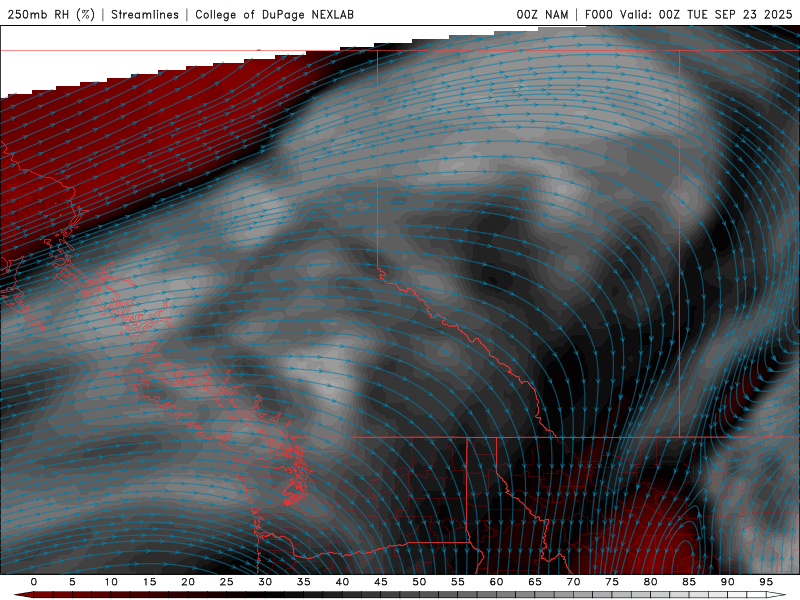
Task: Click the colorbar tick label "0"
Action: click(x=34, y=582)
